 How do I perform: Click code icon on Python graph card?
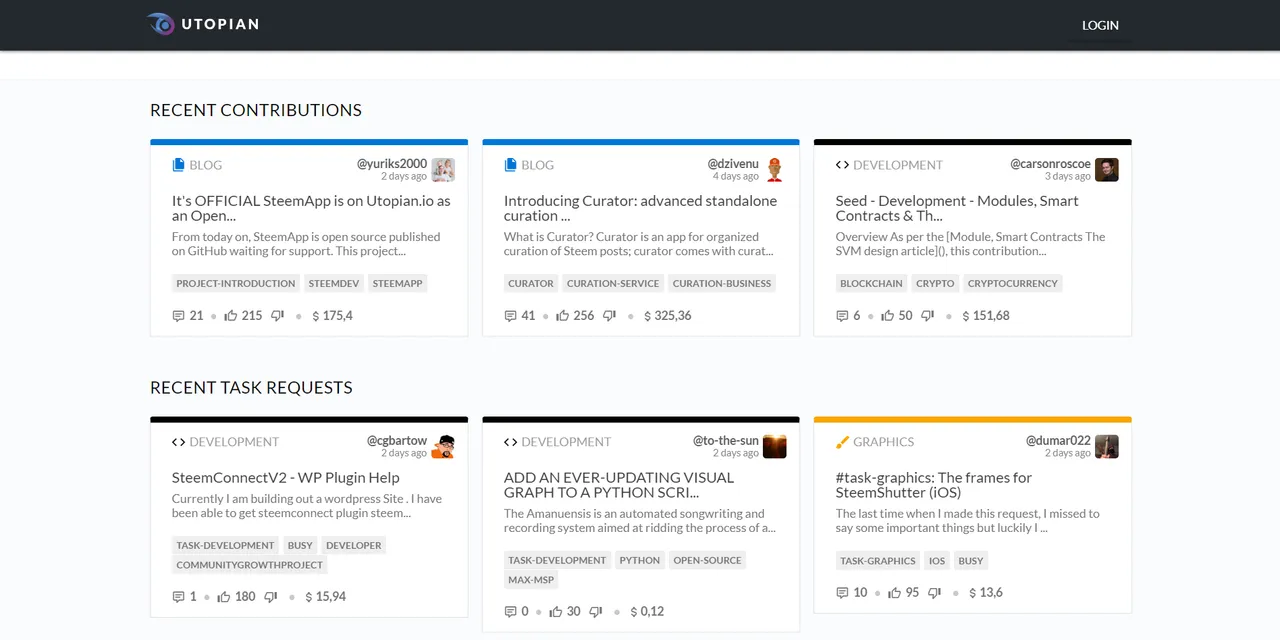click(x=510, y=442)
